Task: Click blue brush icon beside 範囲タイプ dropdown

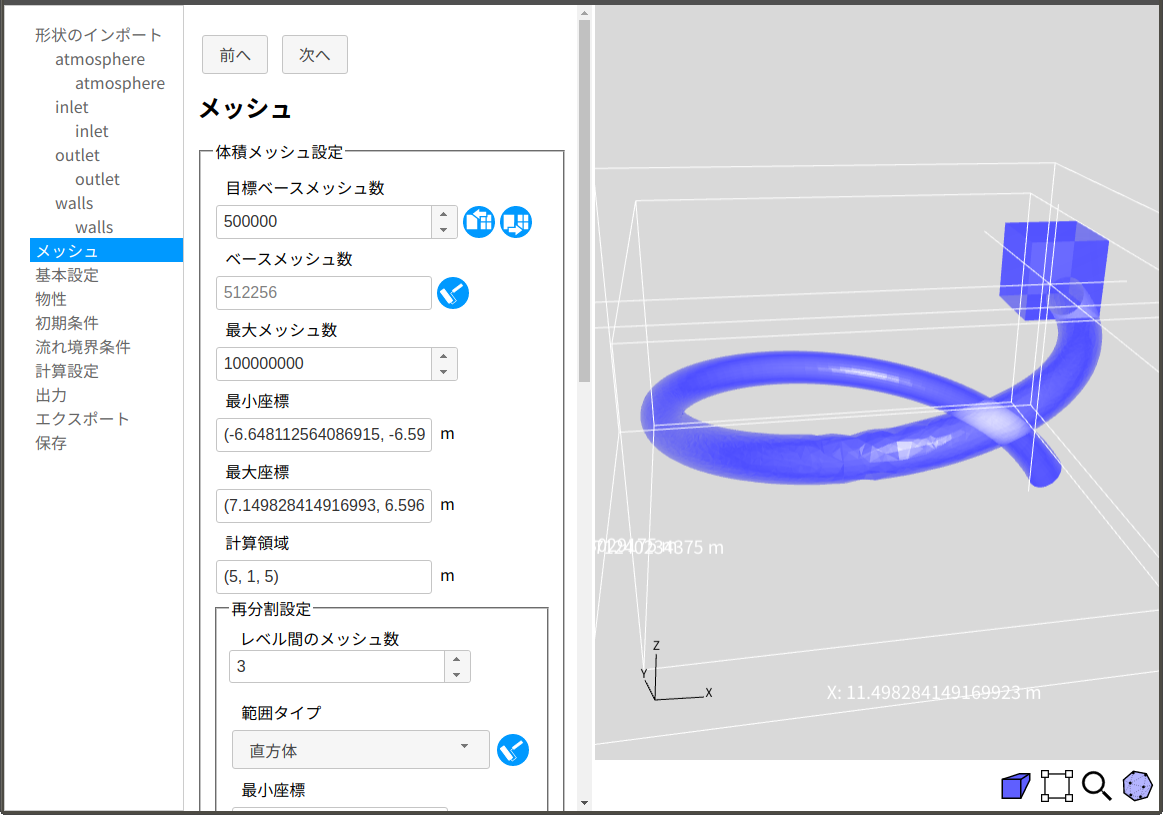Action: 513,750
